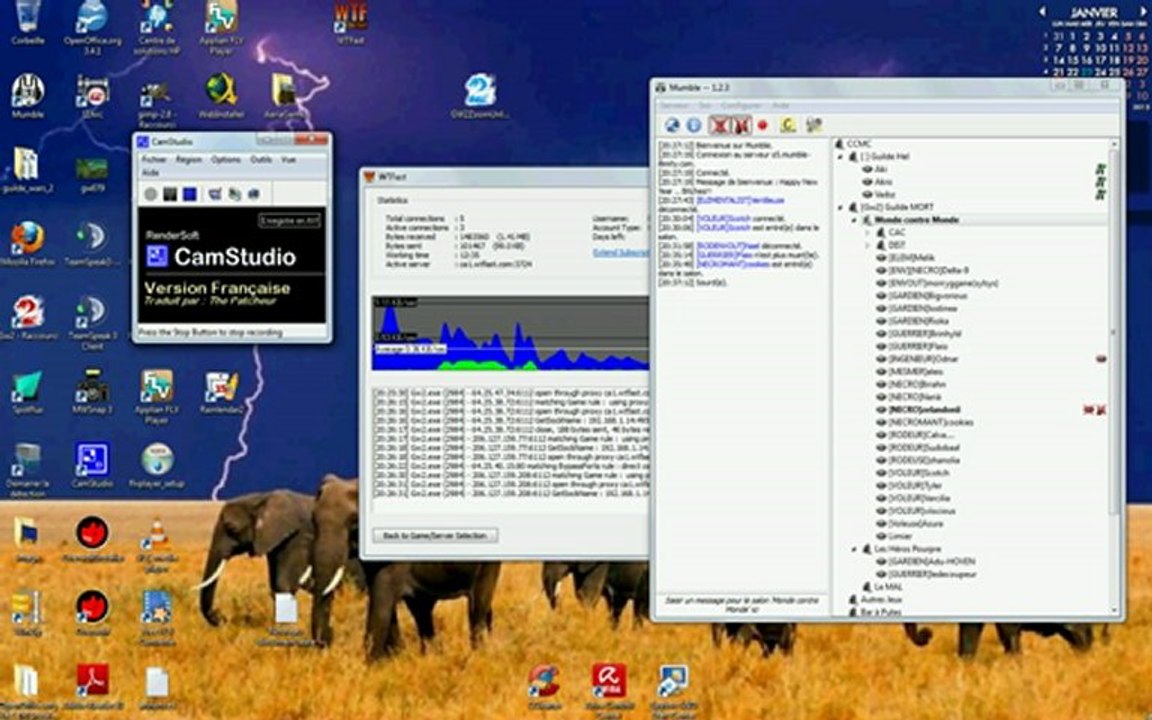Open the Fichier menu in CamStudio
The width and height of the screenshot is (1152, 720).
[x=154, y=159]
